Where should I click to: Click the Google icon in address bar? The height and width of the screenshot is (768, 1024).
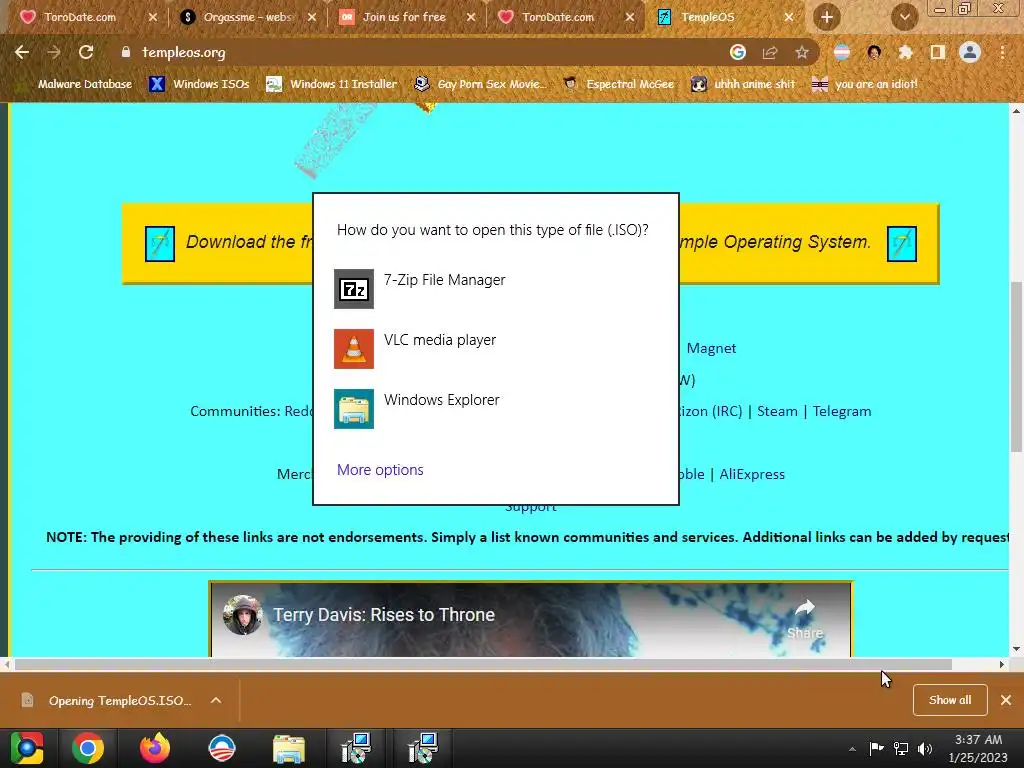(738, 52)
